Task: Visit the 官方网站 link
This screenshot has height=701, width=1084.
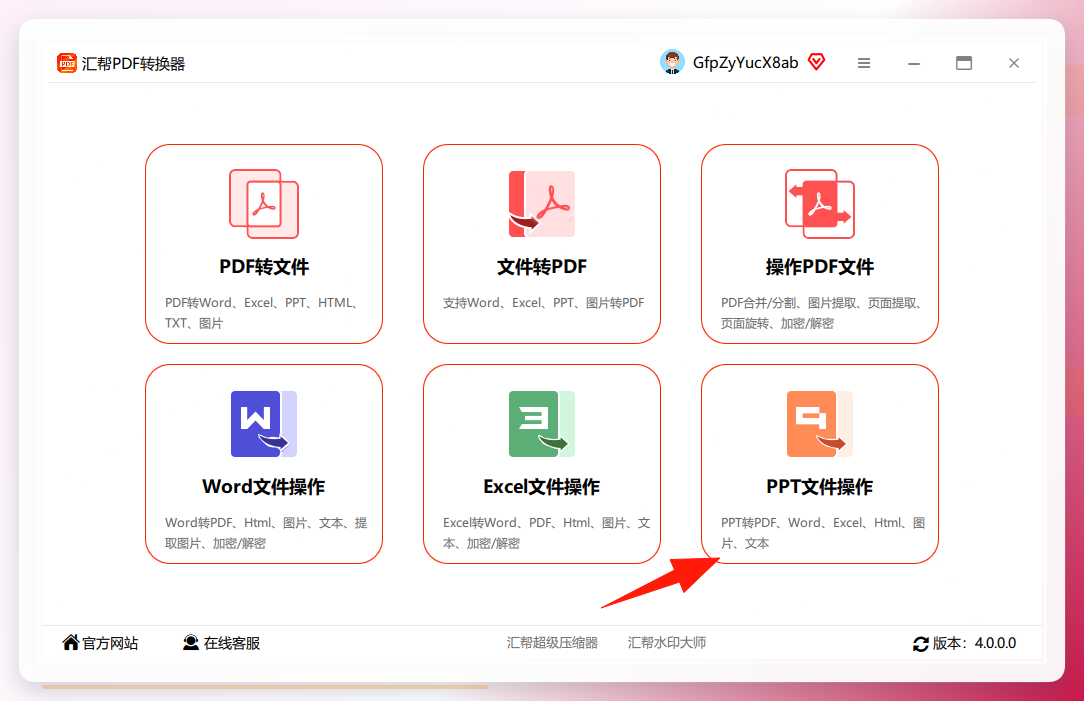Action: pyautogui.click(x=110, y=643)
